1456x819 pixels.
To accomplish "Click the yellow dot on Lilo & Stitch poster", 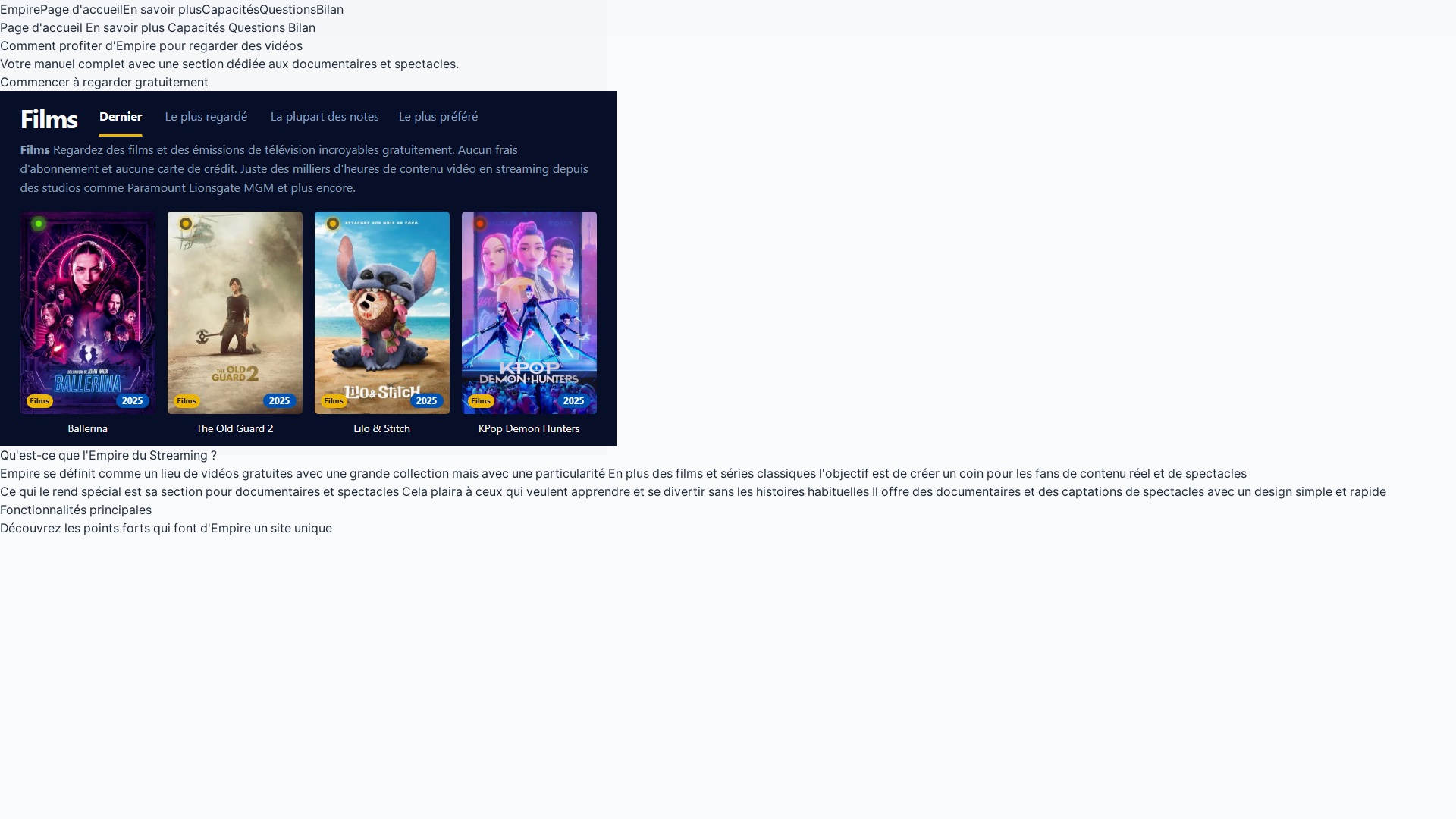I will (333, 224).
